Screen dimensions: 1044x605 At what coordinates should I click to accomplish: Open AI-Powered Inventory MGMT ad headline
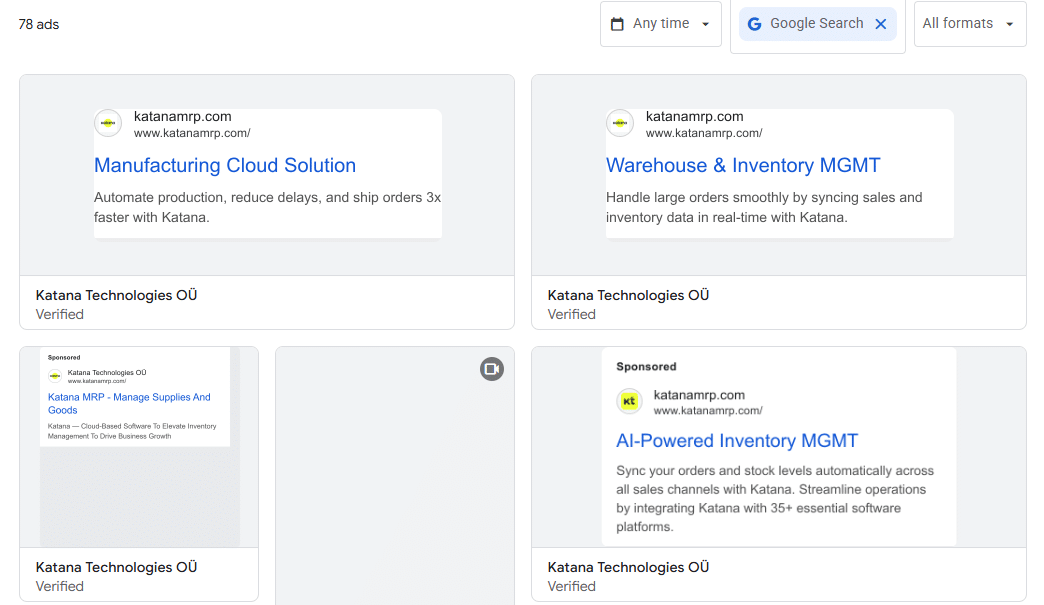click(737, 441)
